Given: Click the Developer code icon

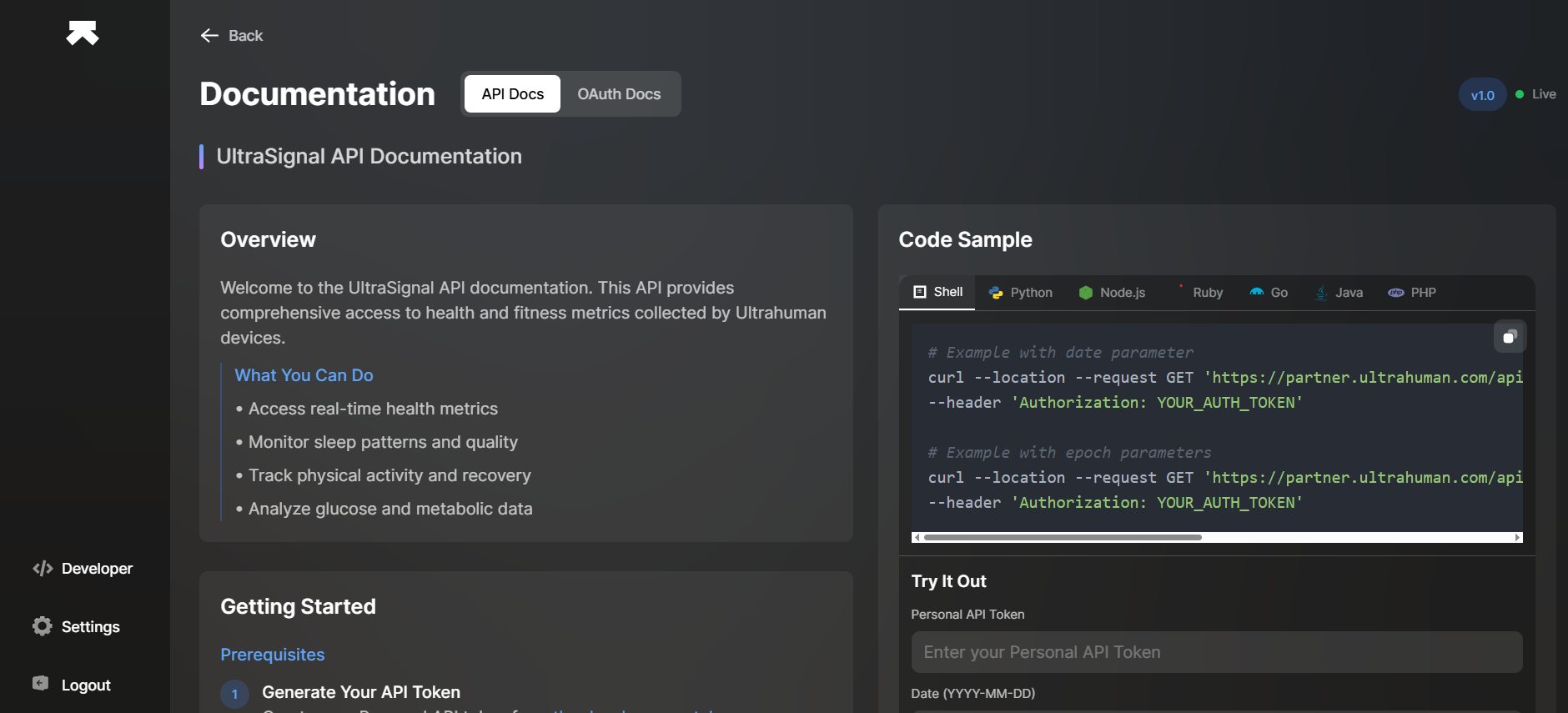Looking at the screenshot, I should point(43,569).
